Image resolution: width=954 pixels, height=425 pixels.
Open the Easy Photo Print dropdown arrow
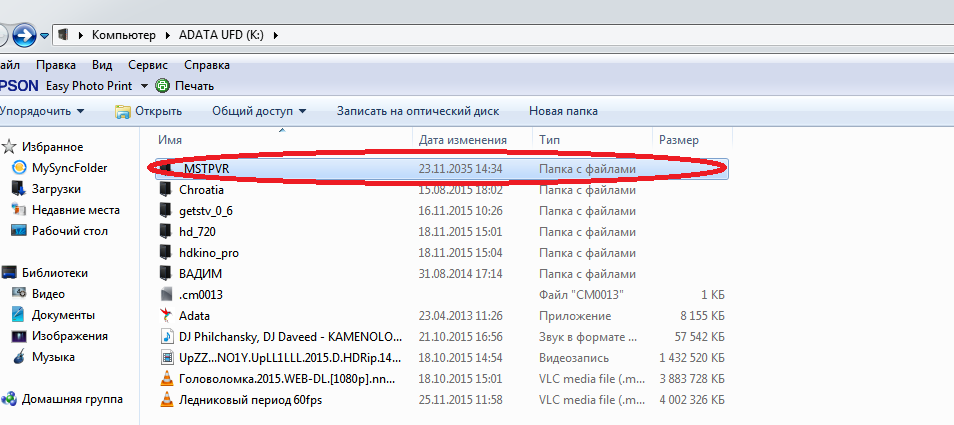[x=144, y=86]
